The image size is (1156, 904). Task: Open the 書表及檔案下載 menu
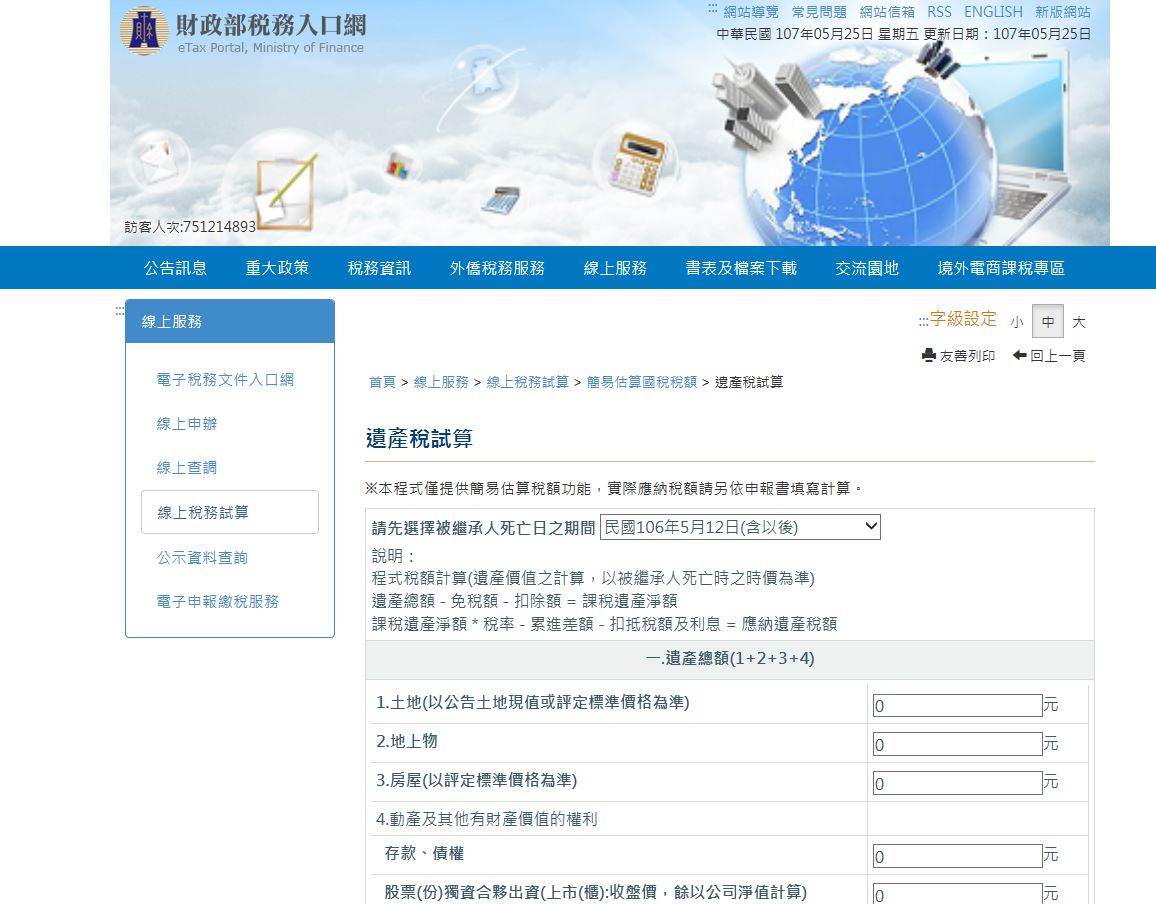(741, 268)
